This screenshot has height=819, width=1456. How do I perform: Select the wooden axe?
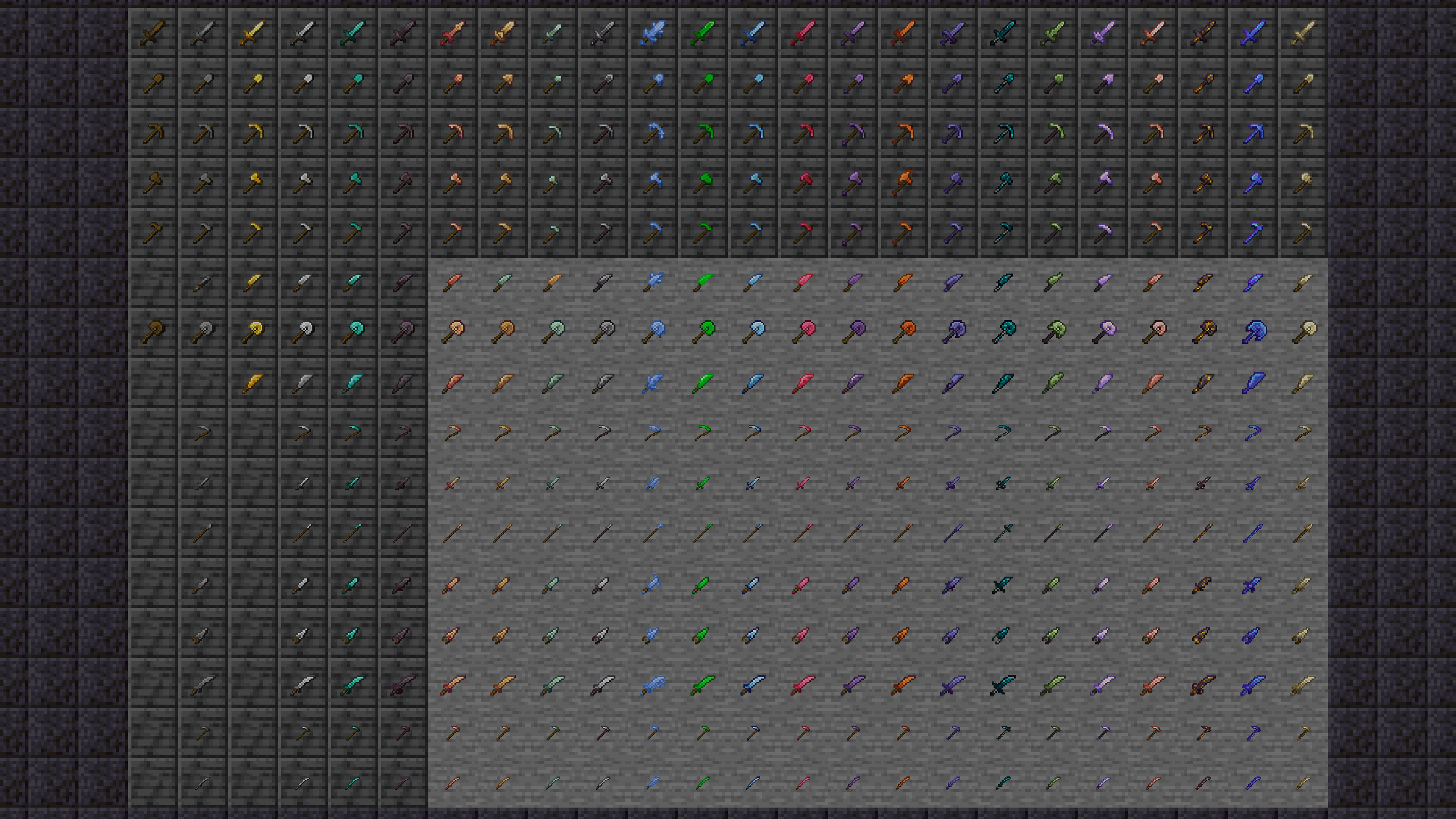(x=152, y=183)
